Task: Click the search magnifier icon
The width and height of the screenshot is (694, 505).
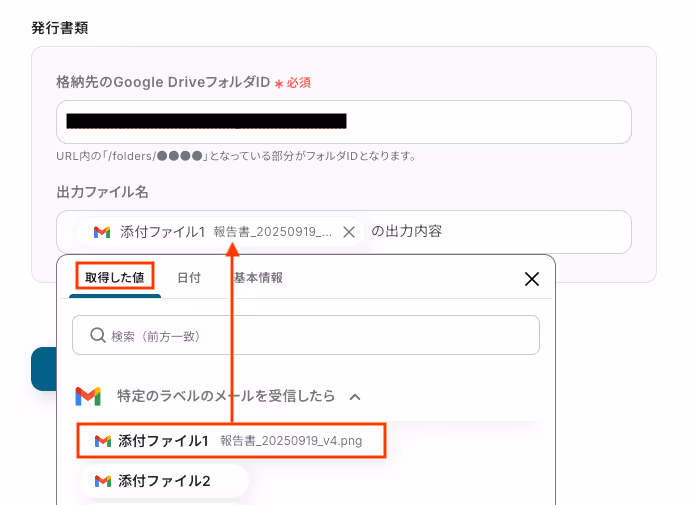Action: click(x=97, y=335)
